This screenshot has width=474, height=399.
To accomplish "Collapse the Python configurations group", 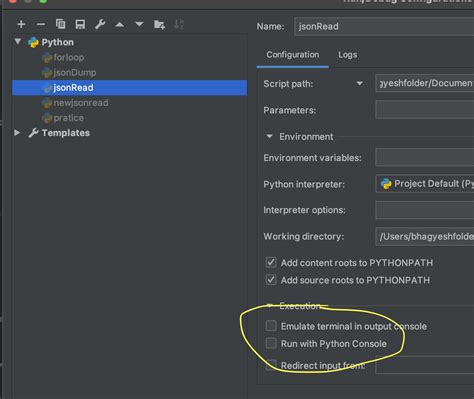I will tap(18, 42).
